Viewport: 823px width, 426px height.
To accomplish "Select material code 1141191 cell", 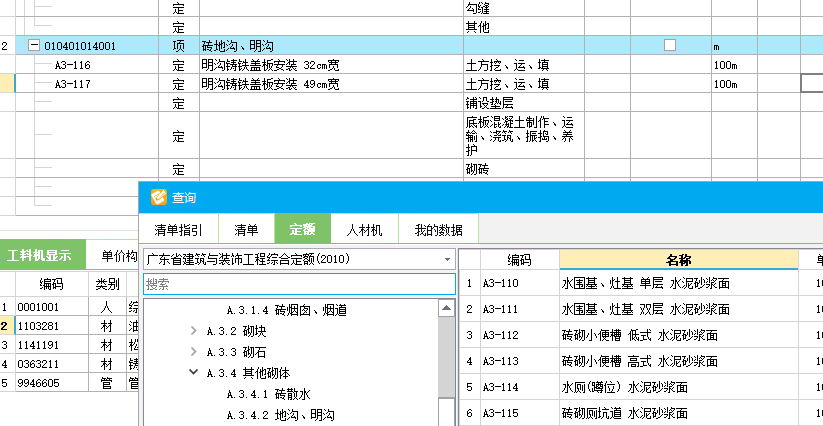I will (x=52, y=345).
